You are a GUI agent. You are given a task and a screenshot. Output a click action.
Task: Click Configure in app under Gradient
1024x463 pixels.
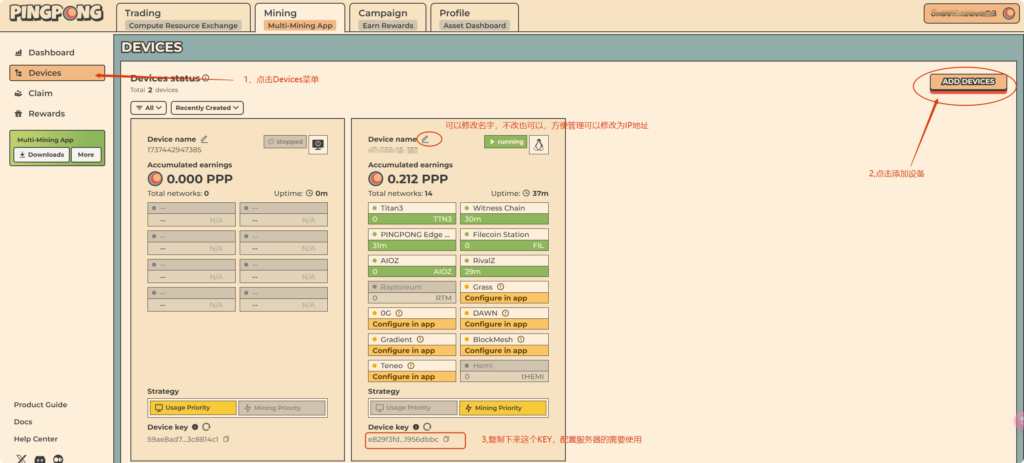(412, 350)
